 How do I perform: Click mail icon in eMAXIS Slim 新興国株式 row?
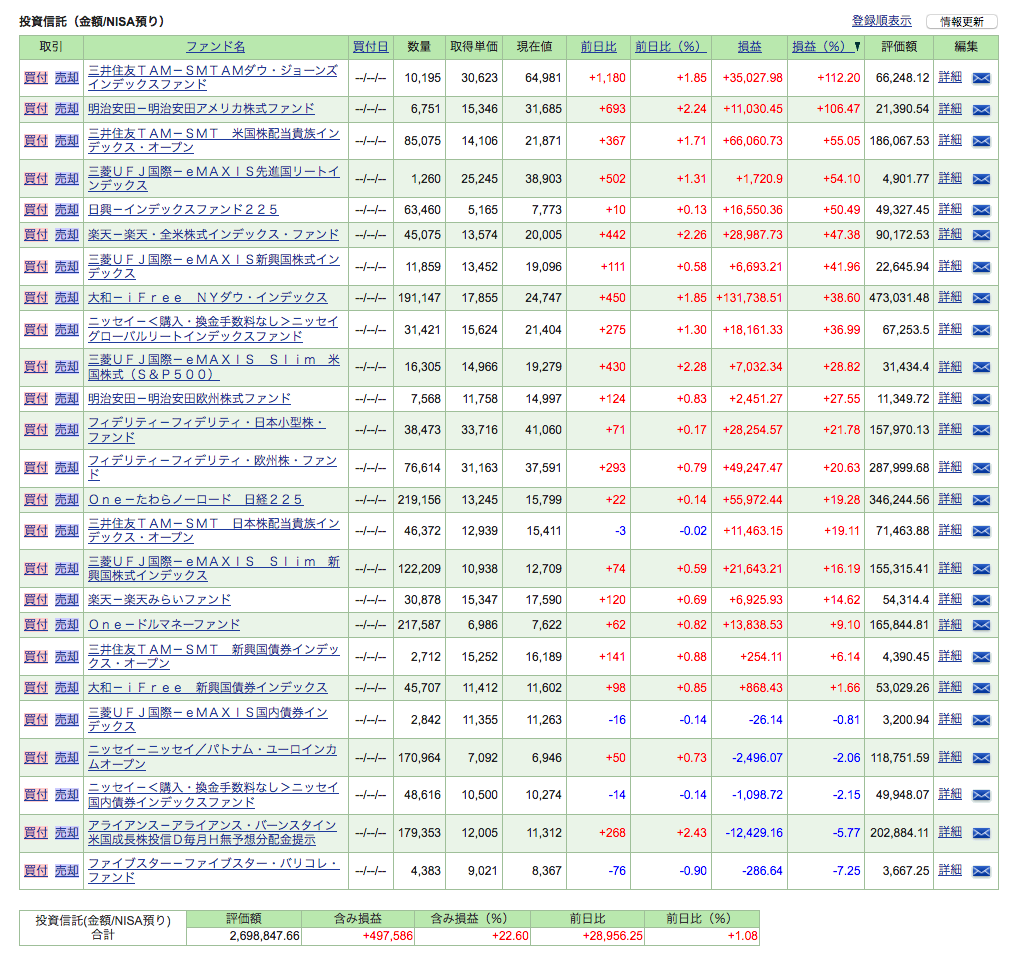point(981,569)
